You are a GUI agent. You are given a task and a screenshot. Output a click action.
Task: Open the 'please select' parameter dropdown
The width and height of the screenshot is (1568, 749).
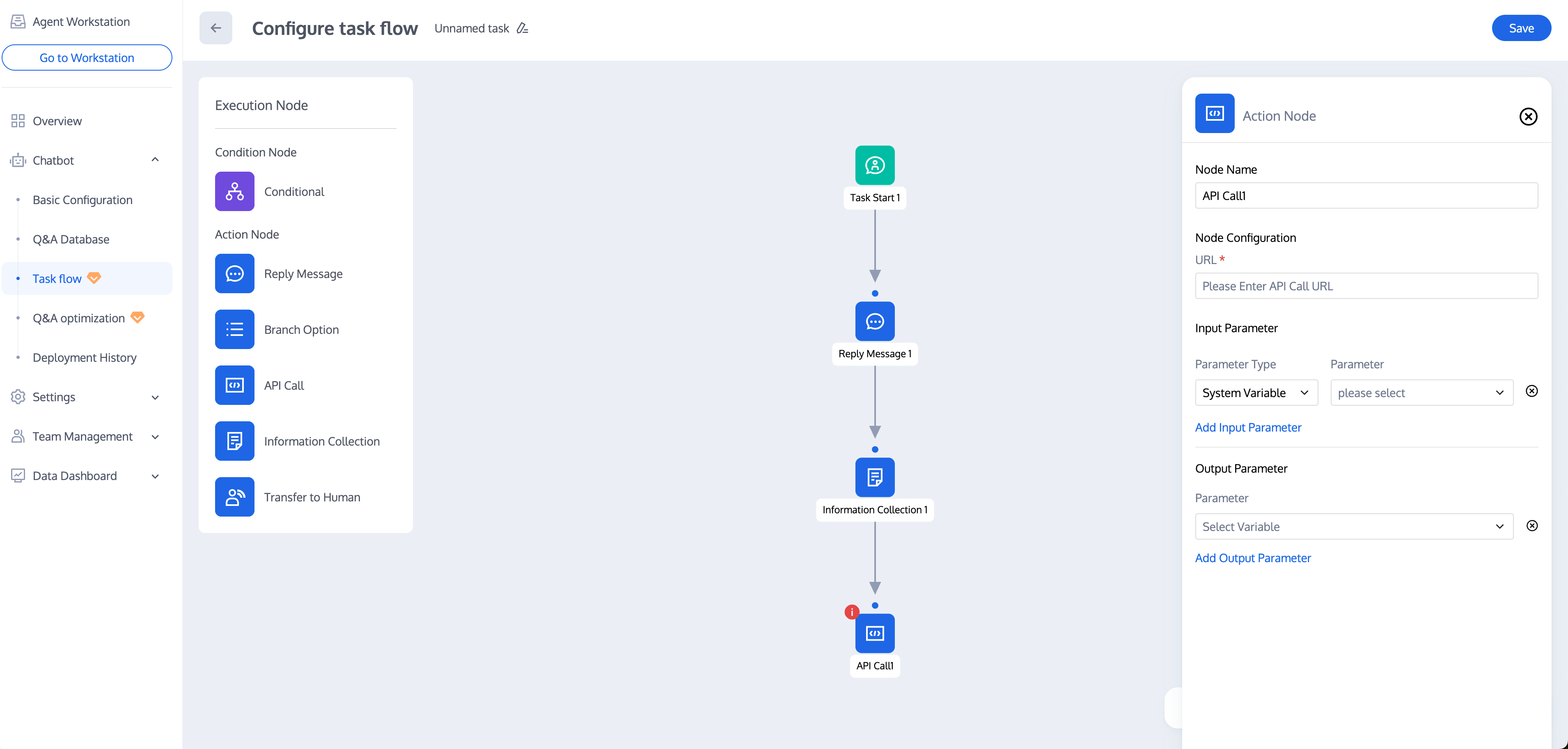[1421, 393]
